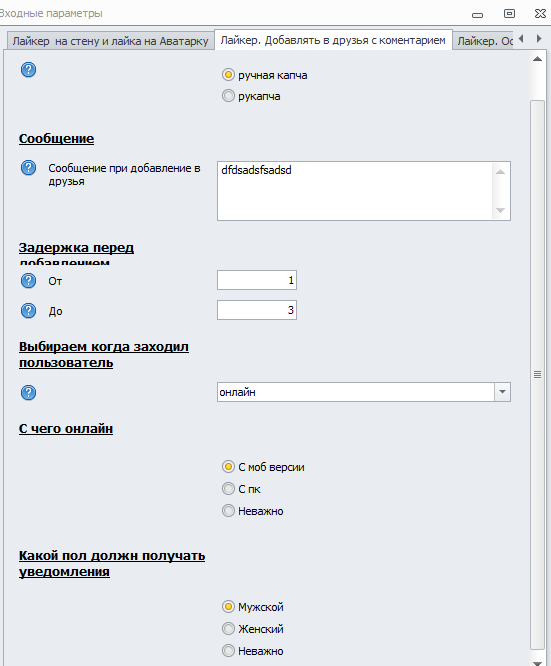Open the partially visible 'Лайкер. Ос' tab
This screenshot has width=551, height=666.
[x=484, y=41]
